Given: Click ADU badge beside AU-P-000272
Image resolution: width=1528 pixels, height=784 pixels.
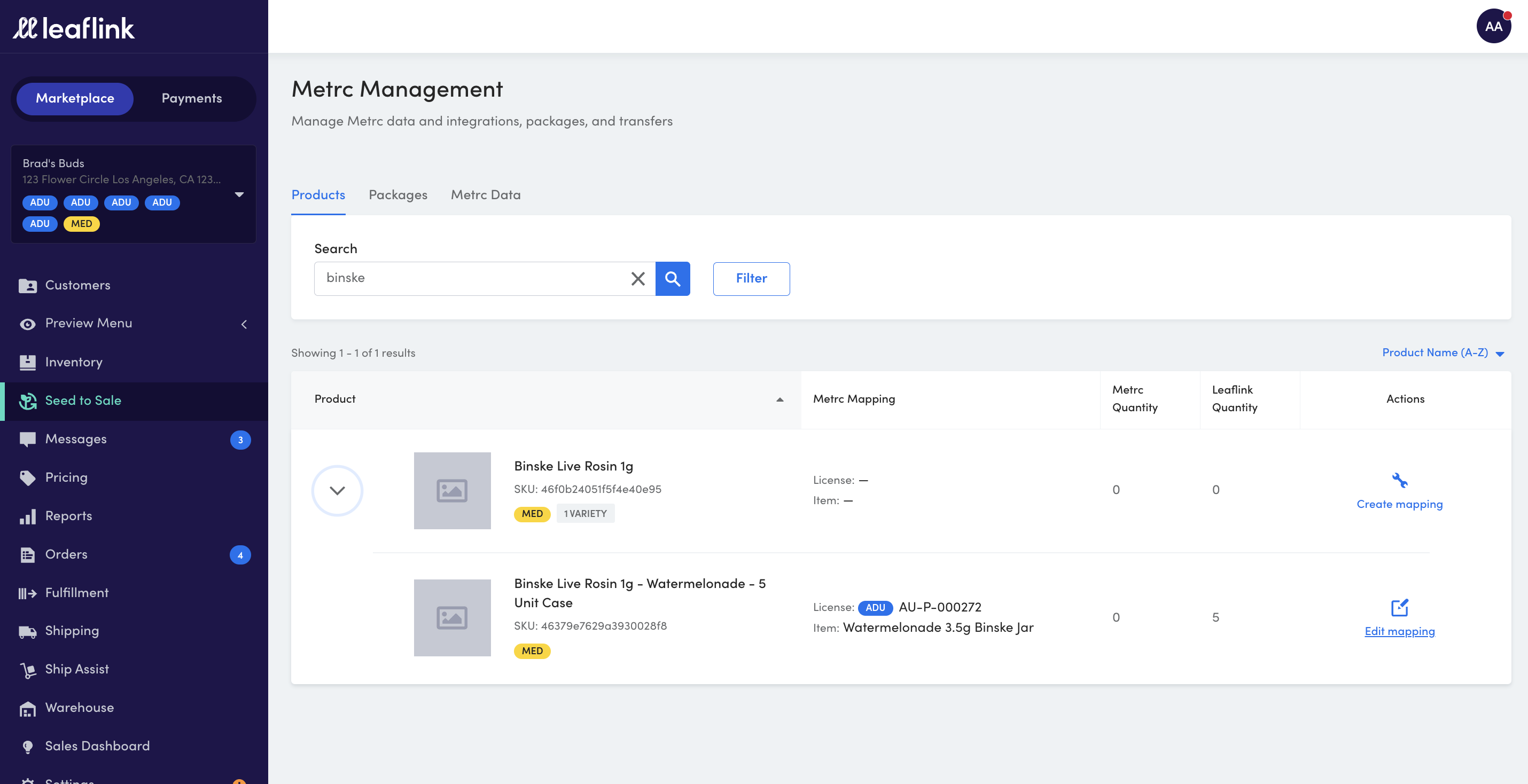Looking at the screenshot, I should pyautogui.click(x=875, y=608).
